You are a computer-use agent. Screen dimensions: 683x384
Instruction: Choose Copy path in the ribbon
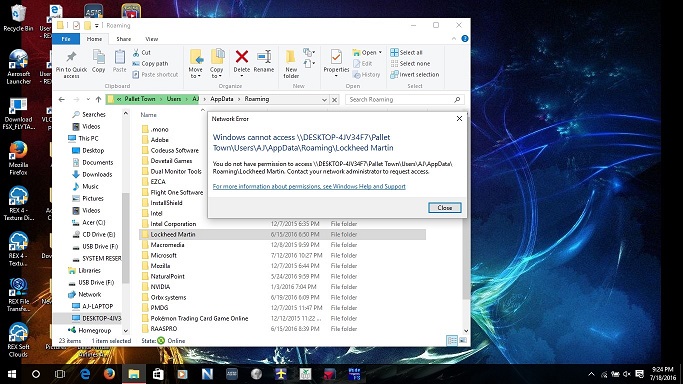click(150, 64)
